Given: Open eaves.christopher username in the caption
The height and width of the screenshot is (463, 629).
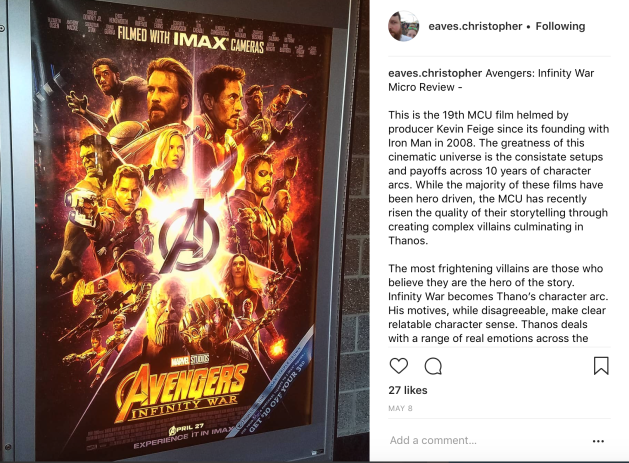Looking at the screenshot, I should tap(435, 73).
